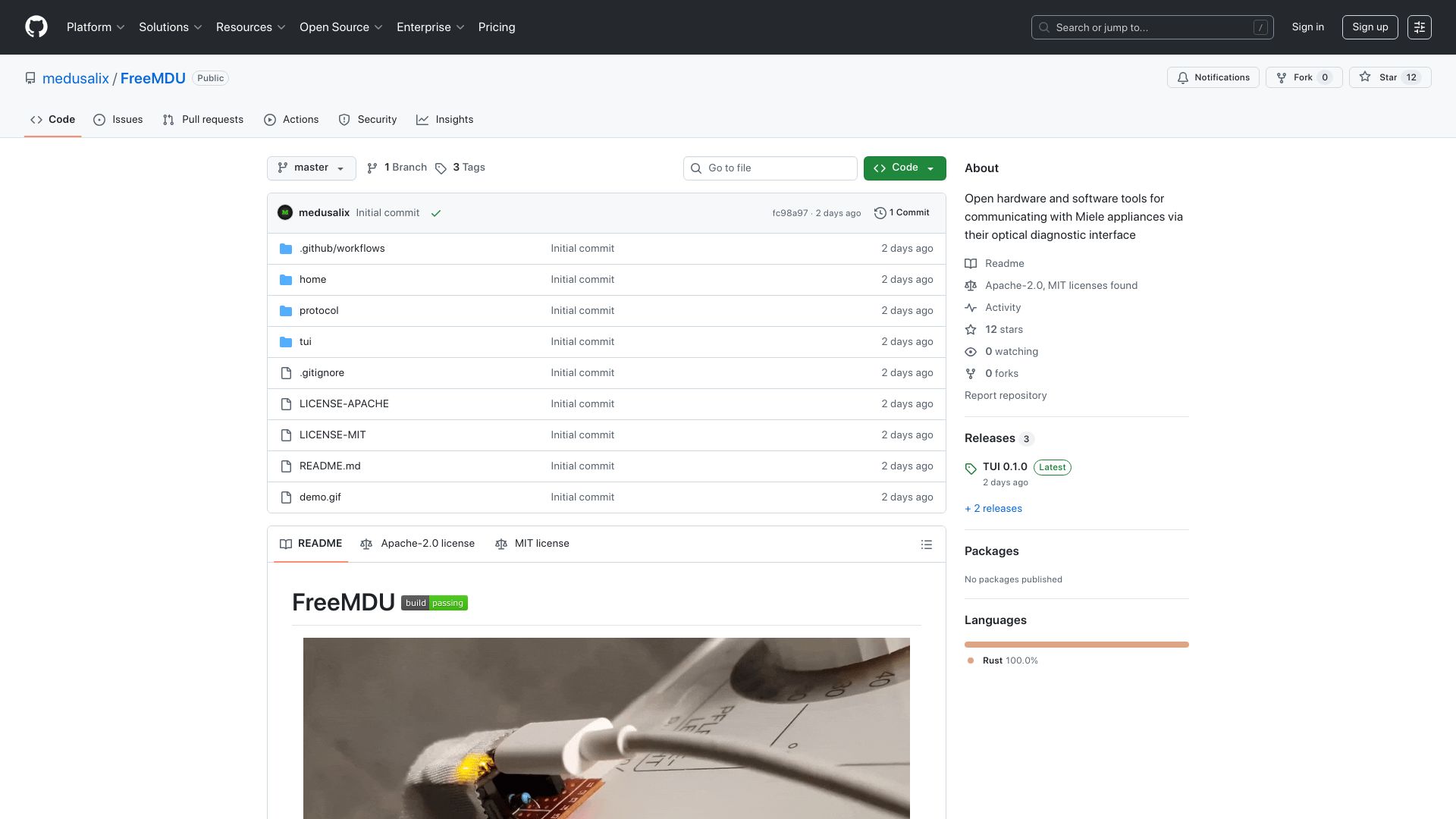Click the star count 12 in Star button
1456x819 pixels.
click(1411, 77)
